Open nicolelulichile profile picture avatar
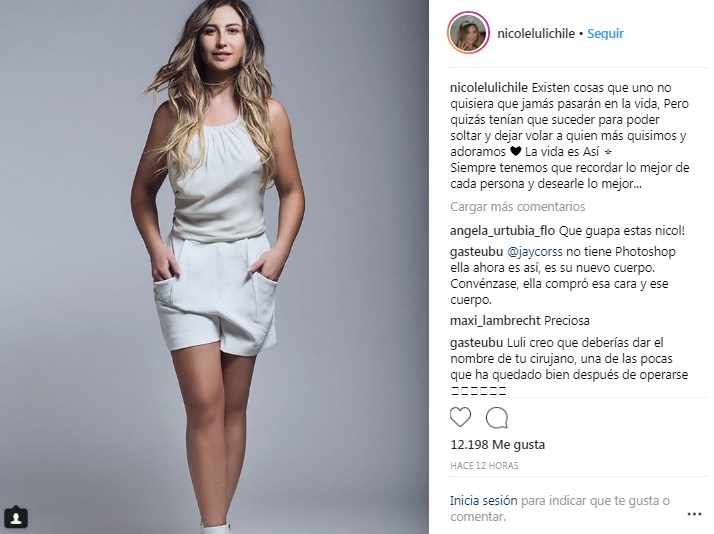Image resolution: width=714 pixels, height=534 pixels. 468,33
